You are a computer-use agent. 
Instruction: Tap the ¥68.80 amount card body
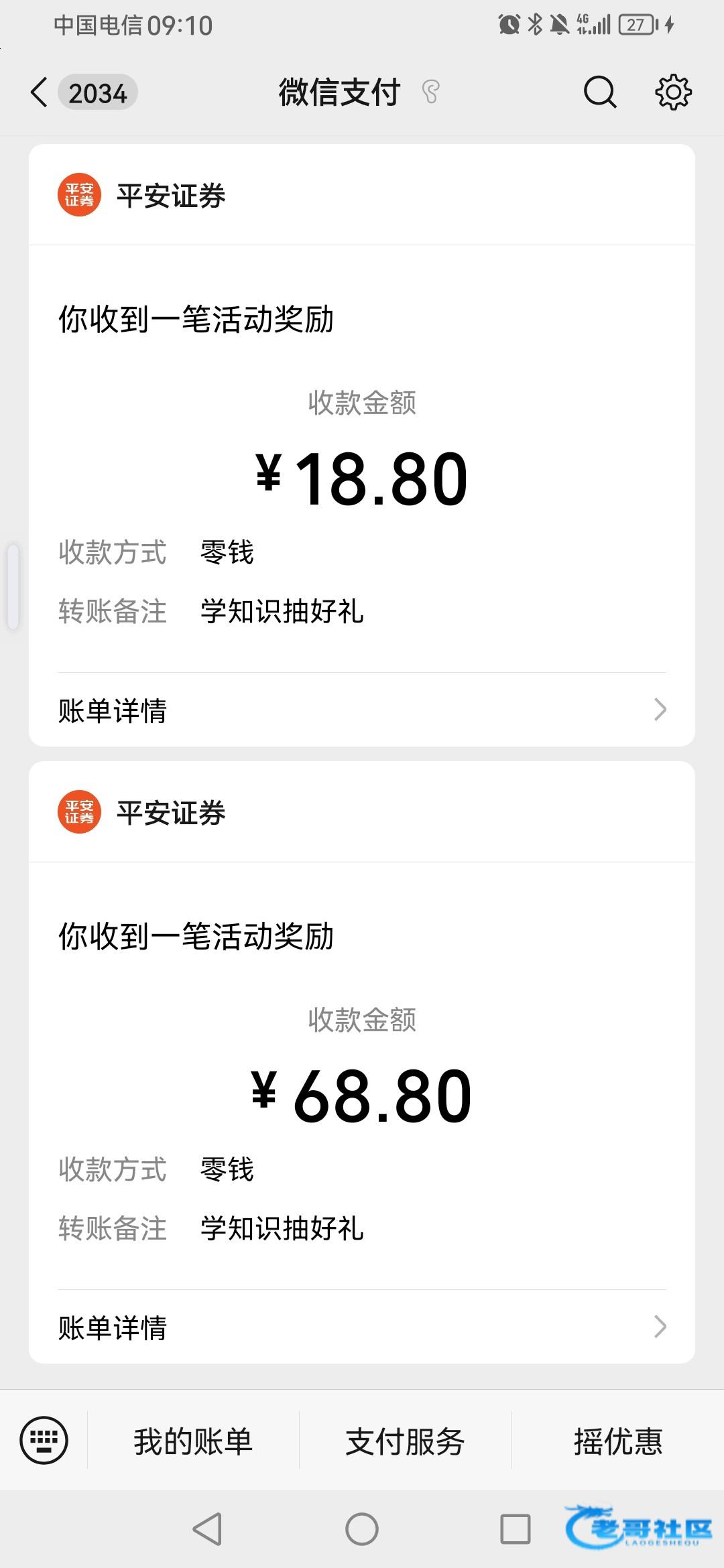tap(362, 1096)
